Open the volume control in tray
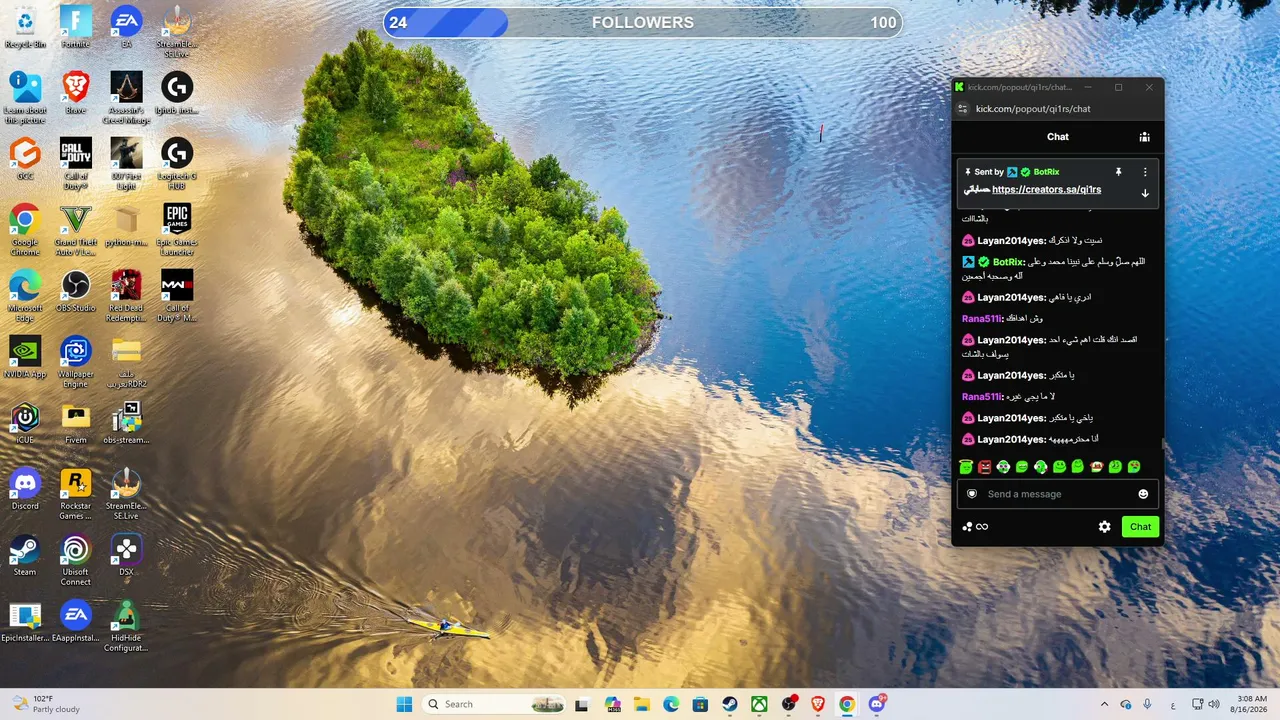Image resolution: width=1280 pixels, height=720 pixels. 1214,704
